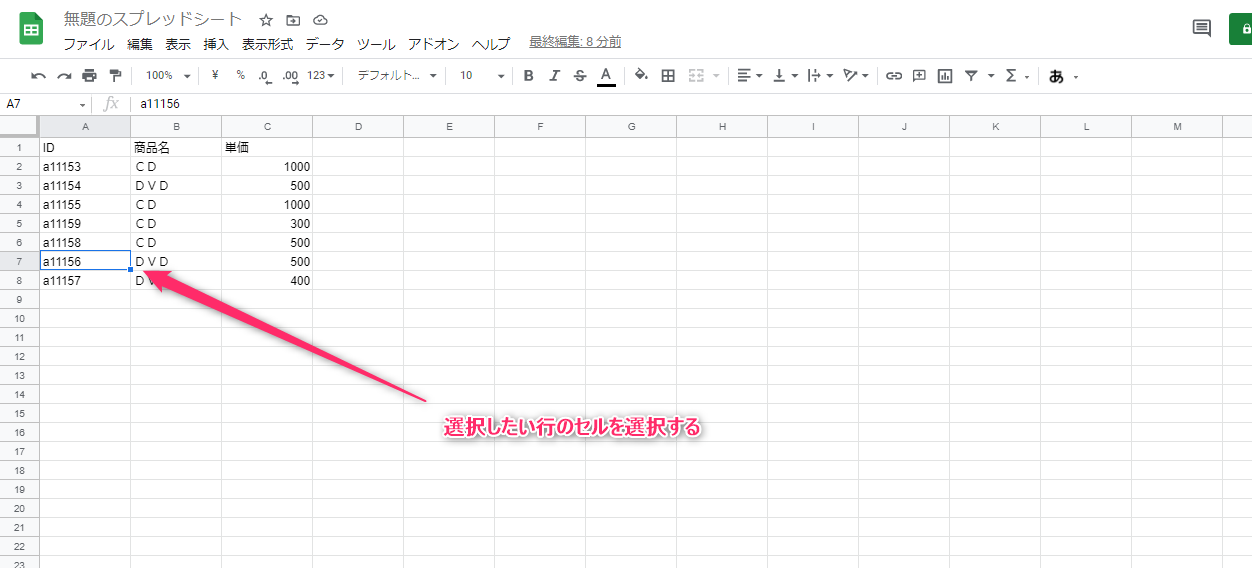
Task: Select row 7 header
Action: click(19, 261)
